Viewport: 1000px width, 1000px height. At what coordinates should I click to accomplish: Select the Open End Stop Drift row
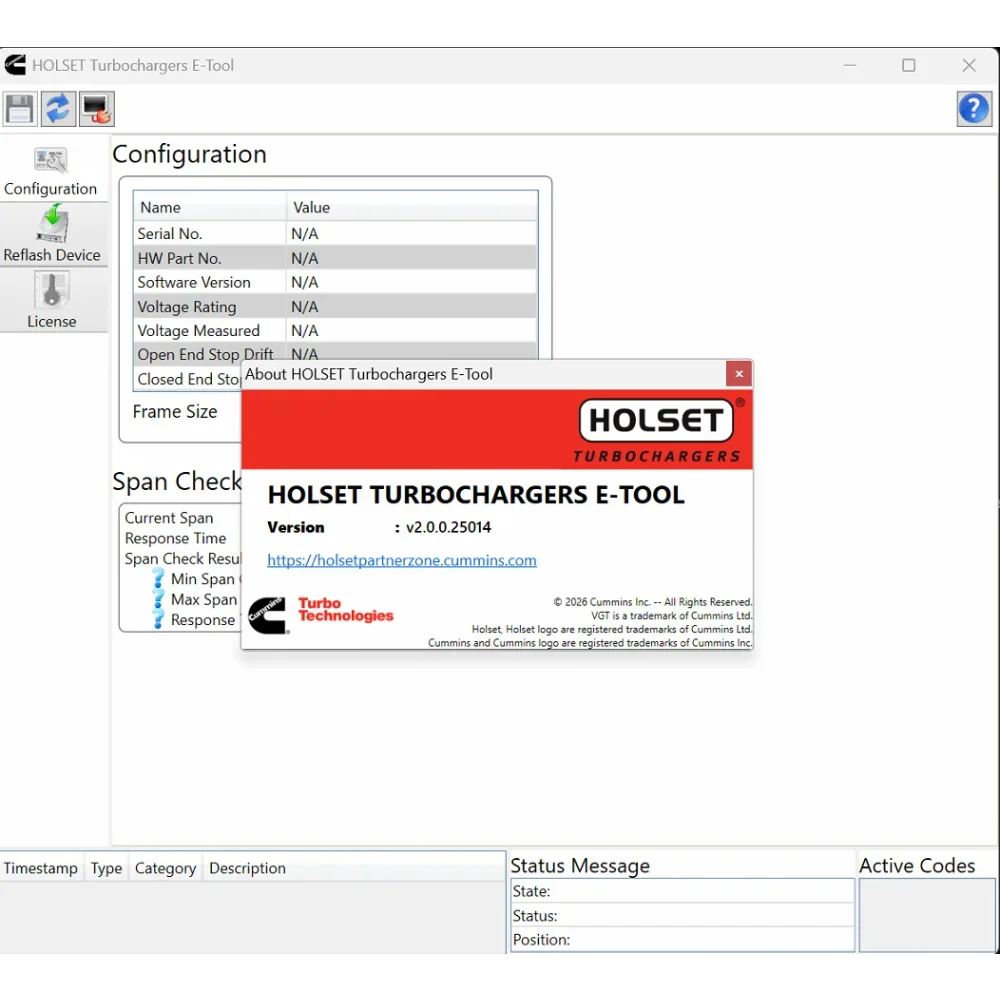click(x=335, y=352)
